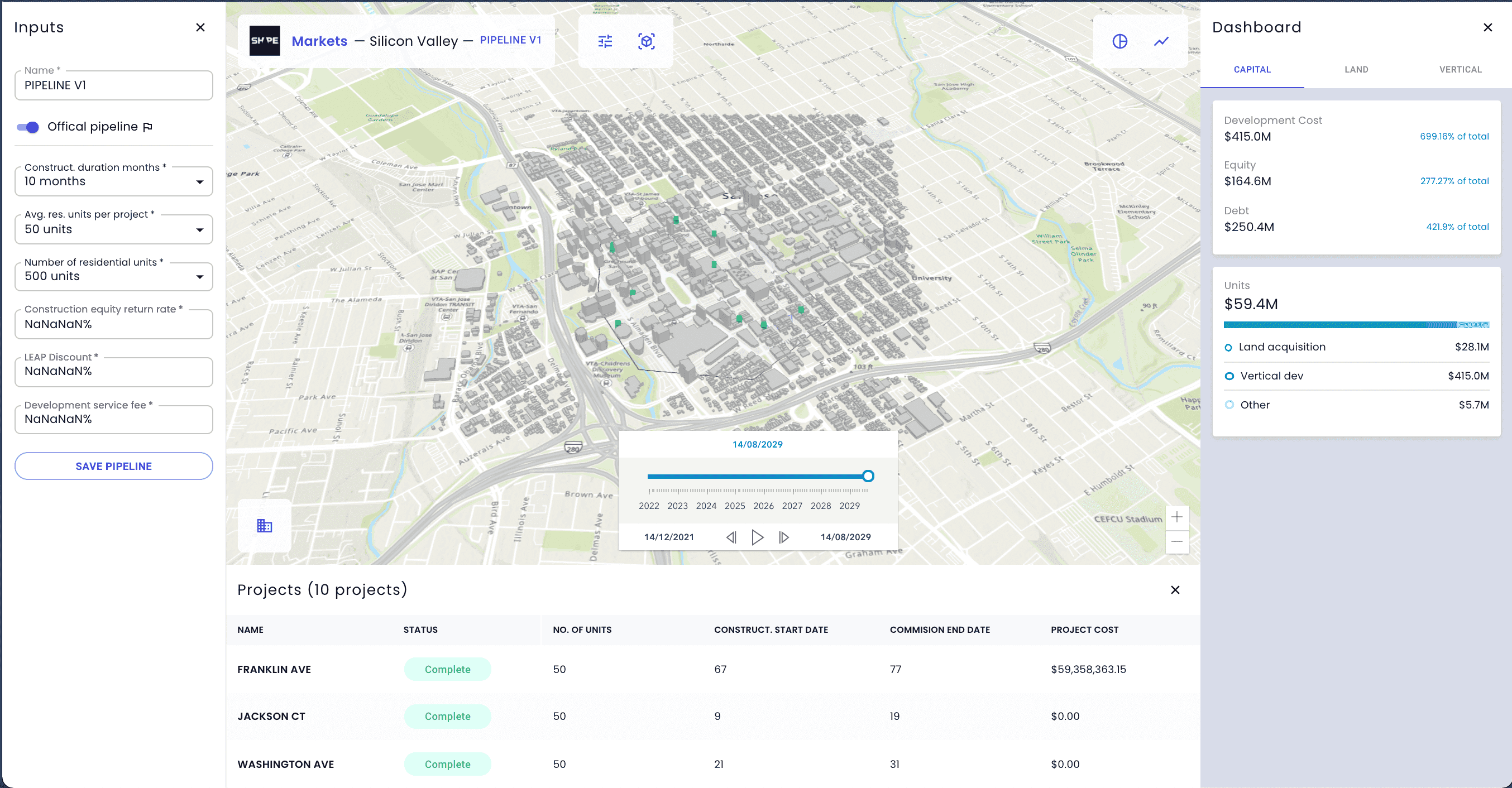1512x788 pixels.
Task: Toggle off the Offical pipeline switch
Action: (27, 126)
